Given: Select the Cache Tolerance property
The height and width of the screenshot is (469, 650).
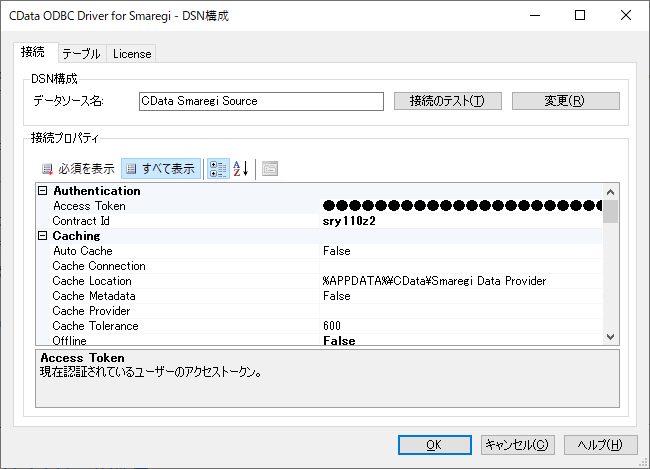Looking at the screenshot, I should click(x=95, y=326).
